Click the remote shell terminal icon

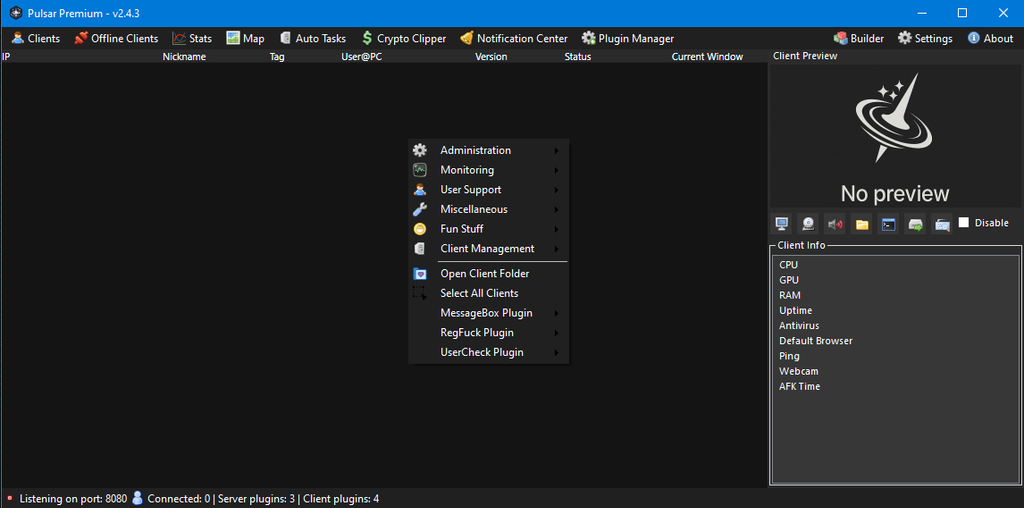pos(889,224)
